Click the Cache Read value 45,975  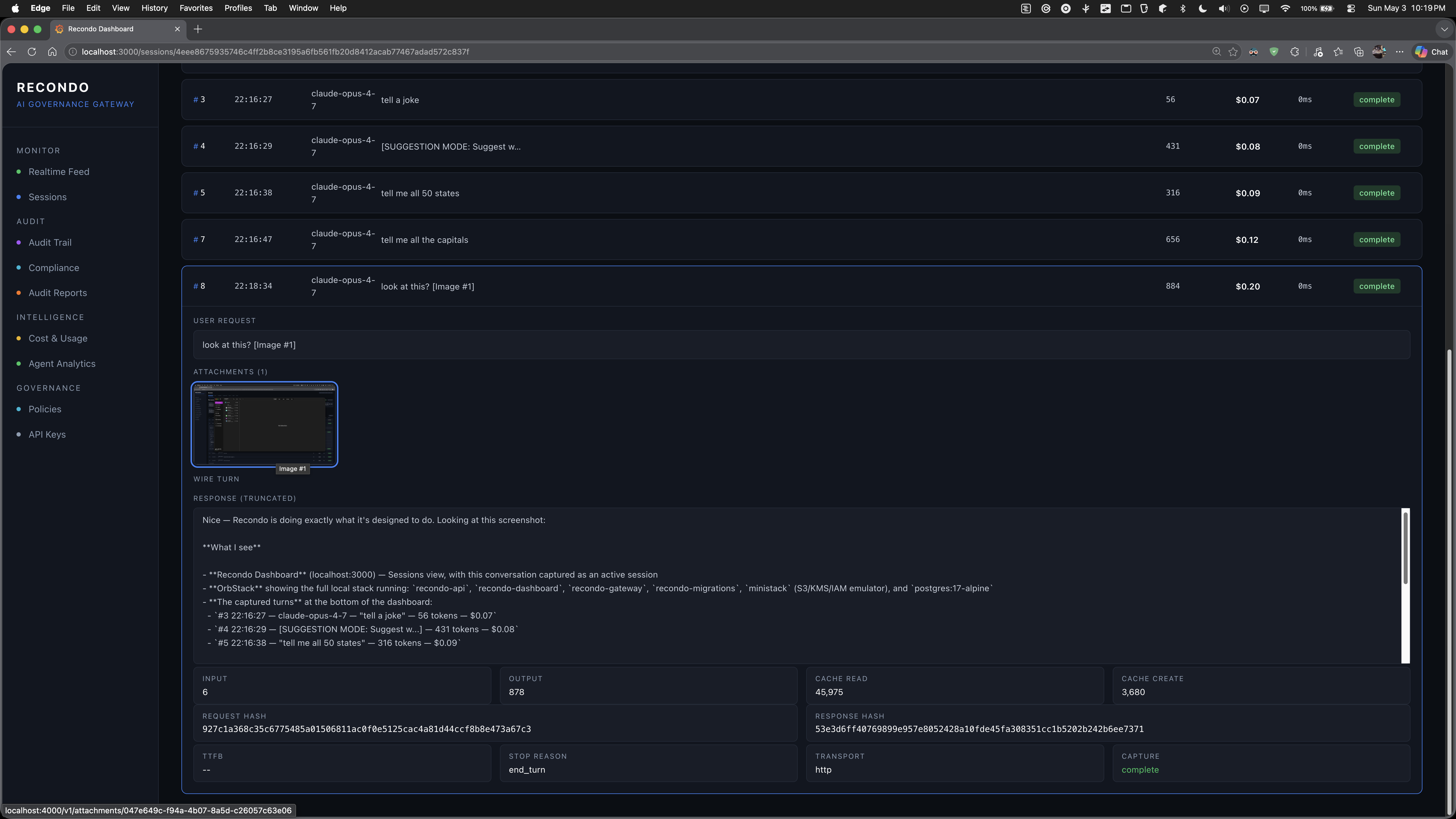(829, 692)
